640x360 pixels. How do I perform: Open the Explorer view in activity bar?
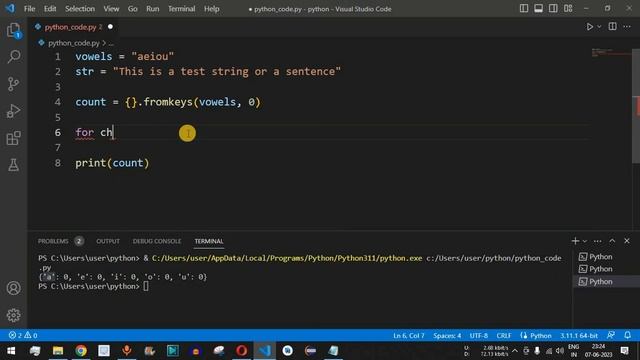[13, 30]
